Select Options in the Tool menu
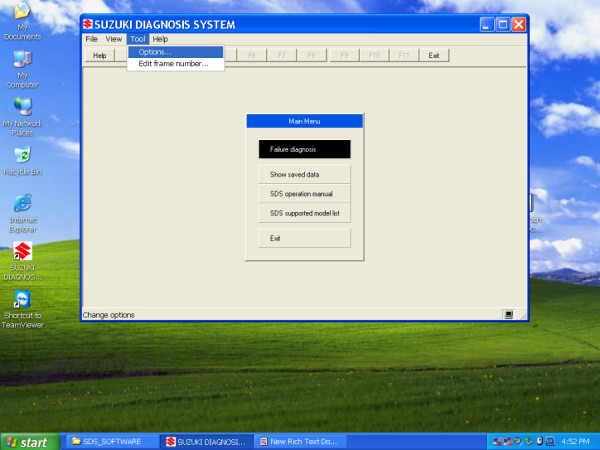 click(155, 52)
